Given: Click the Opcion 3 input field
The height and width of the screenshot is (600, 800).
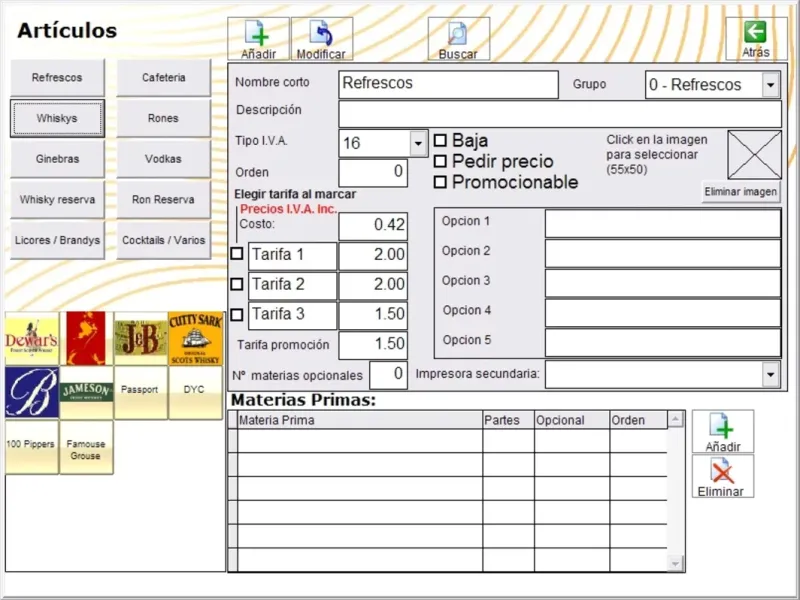Looking at the screenshot, I should pyautogui.click(x=663, y=283).
